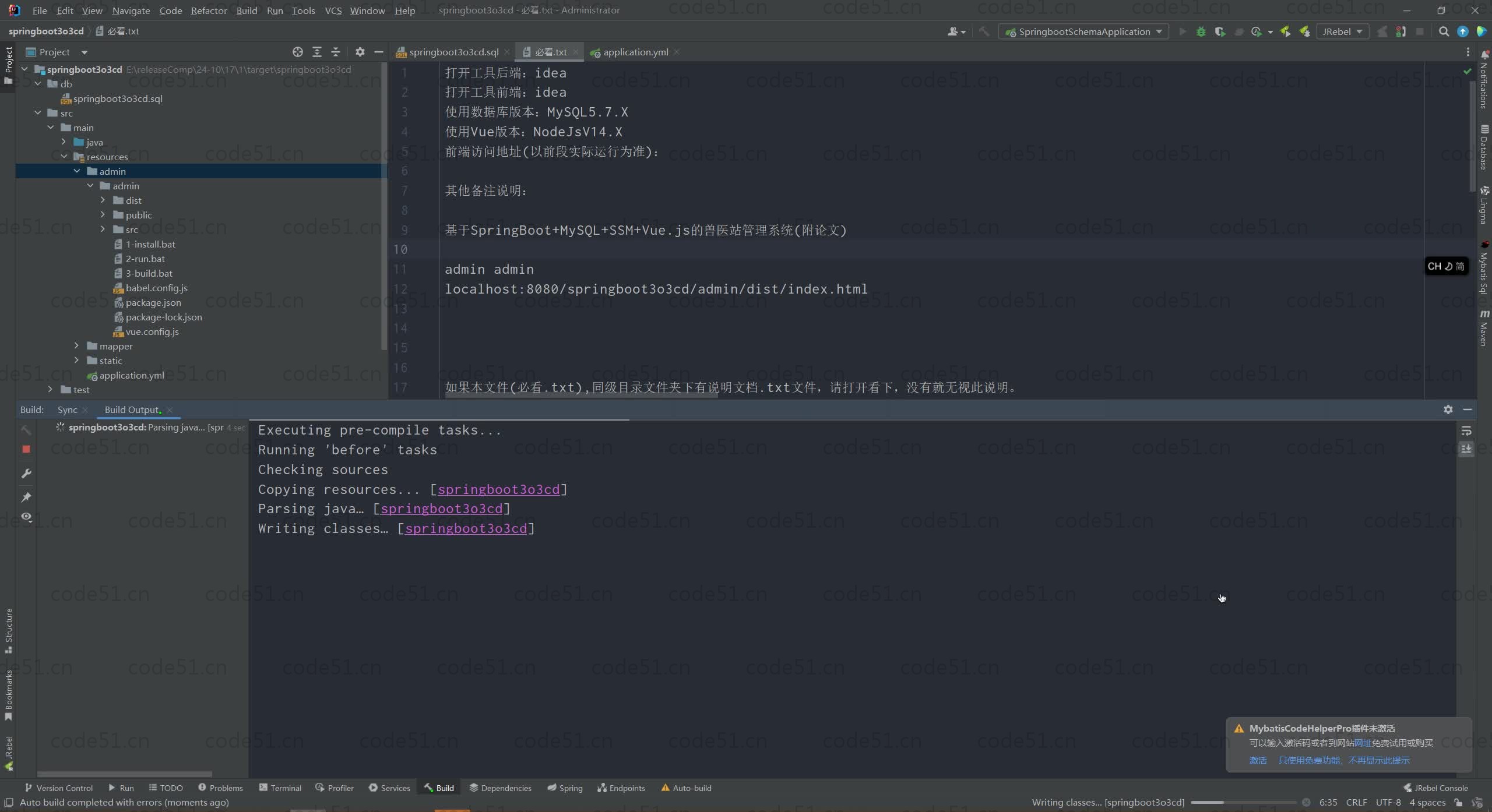Click the build progress bar in status bar

1243,802
